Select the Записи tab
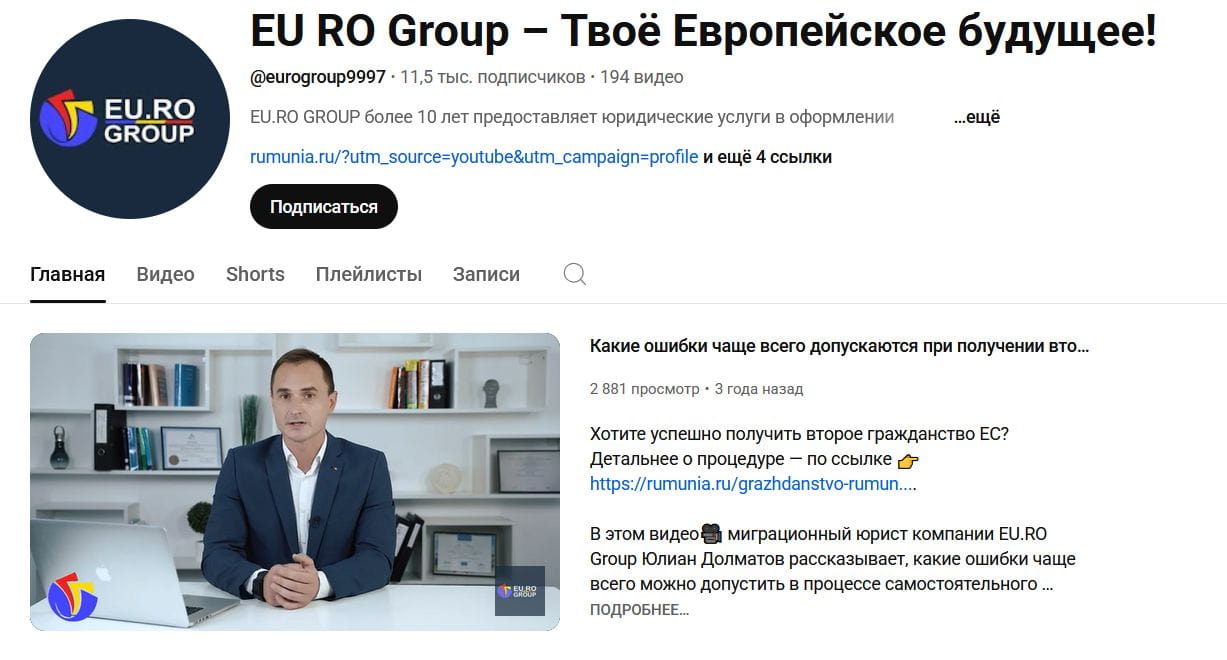Image resolution: width=1227 pixels, height=660 pixels. point(486,274)
